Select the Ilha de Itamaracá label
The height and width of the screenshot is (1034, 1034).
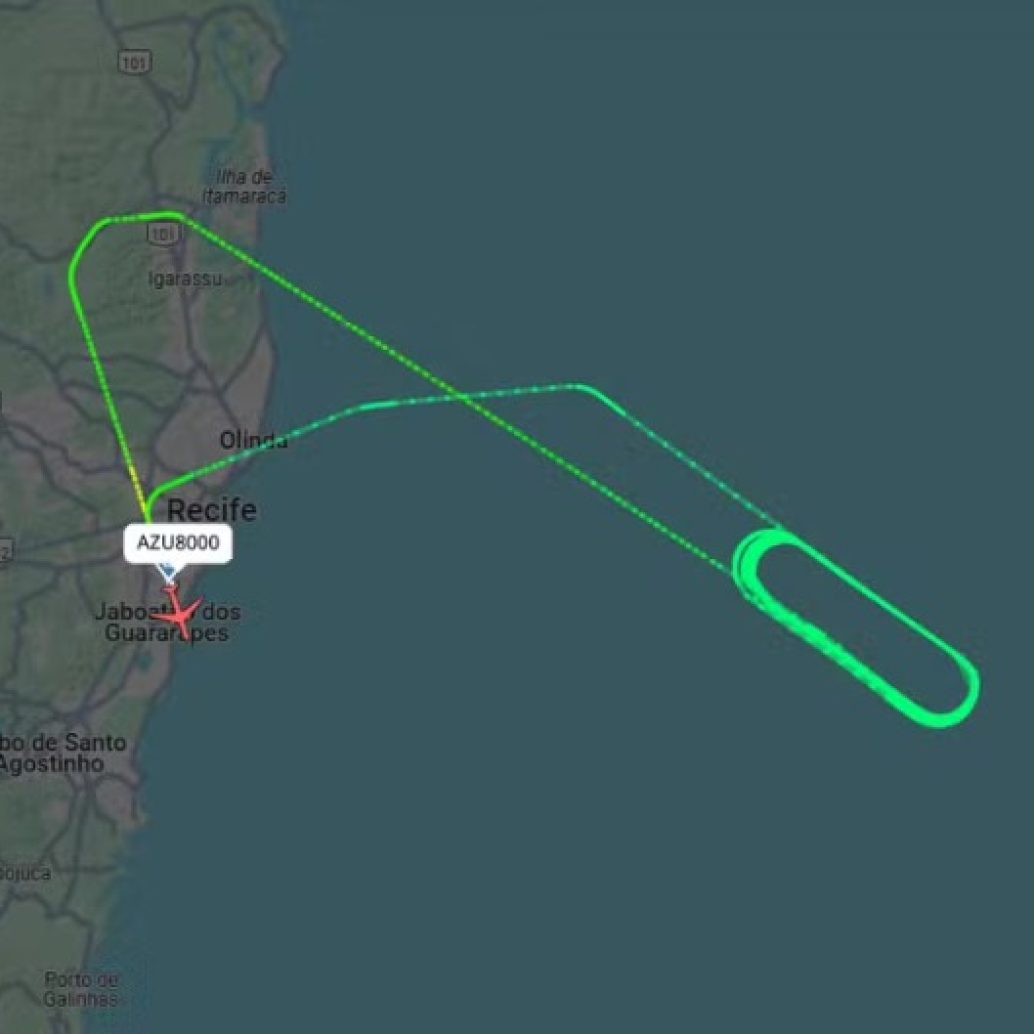tap(245, 187)
